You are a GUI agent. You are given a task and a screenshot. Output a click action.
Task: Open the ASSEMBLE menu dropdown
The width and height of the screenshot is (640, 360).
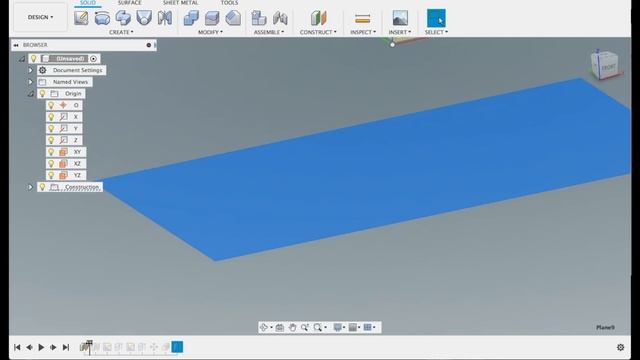tap(269, 32)
